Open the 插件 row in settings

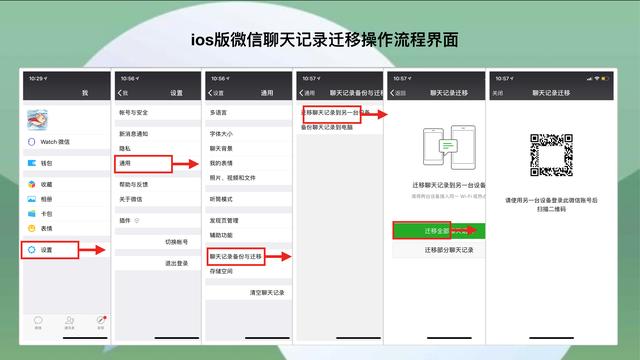[x=158, y=220]
